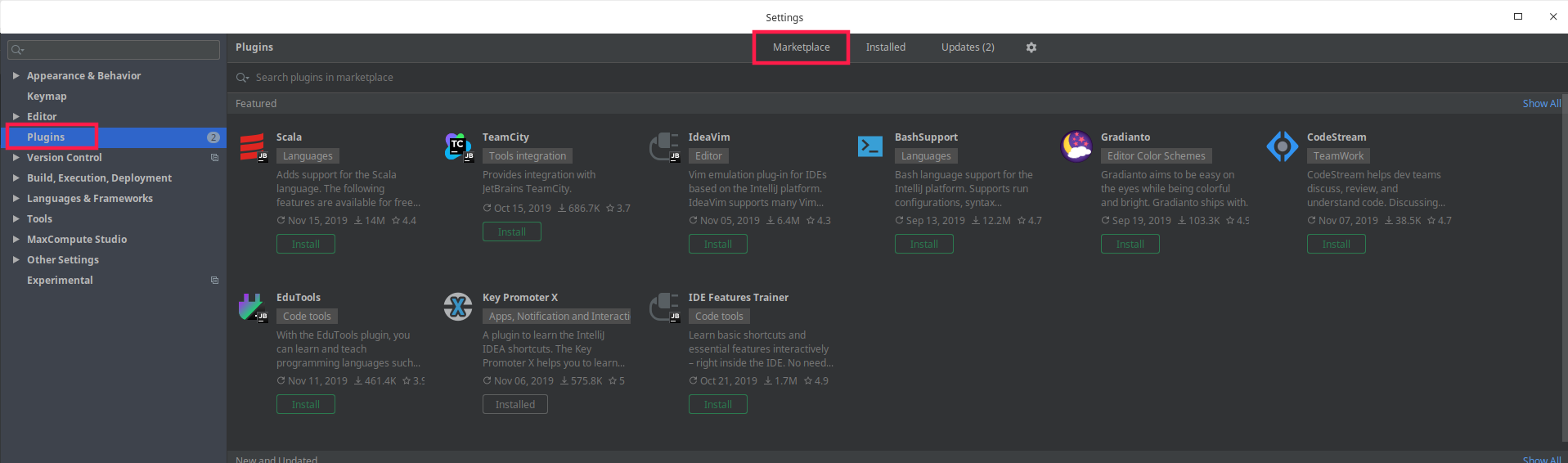Open the Updates (2) tab
This screenshot has height=463, width=1568.
pos(968,47)
